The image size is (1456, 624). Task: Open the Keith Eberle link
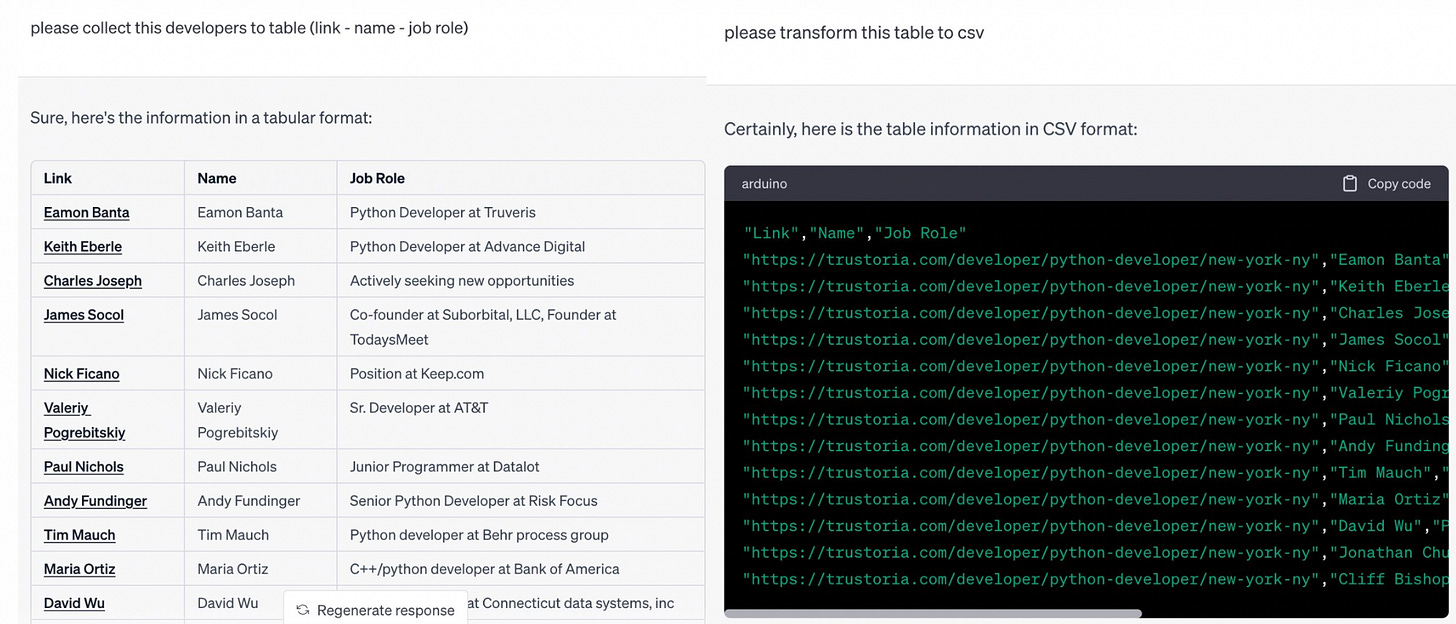[83, 246]
